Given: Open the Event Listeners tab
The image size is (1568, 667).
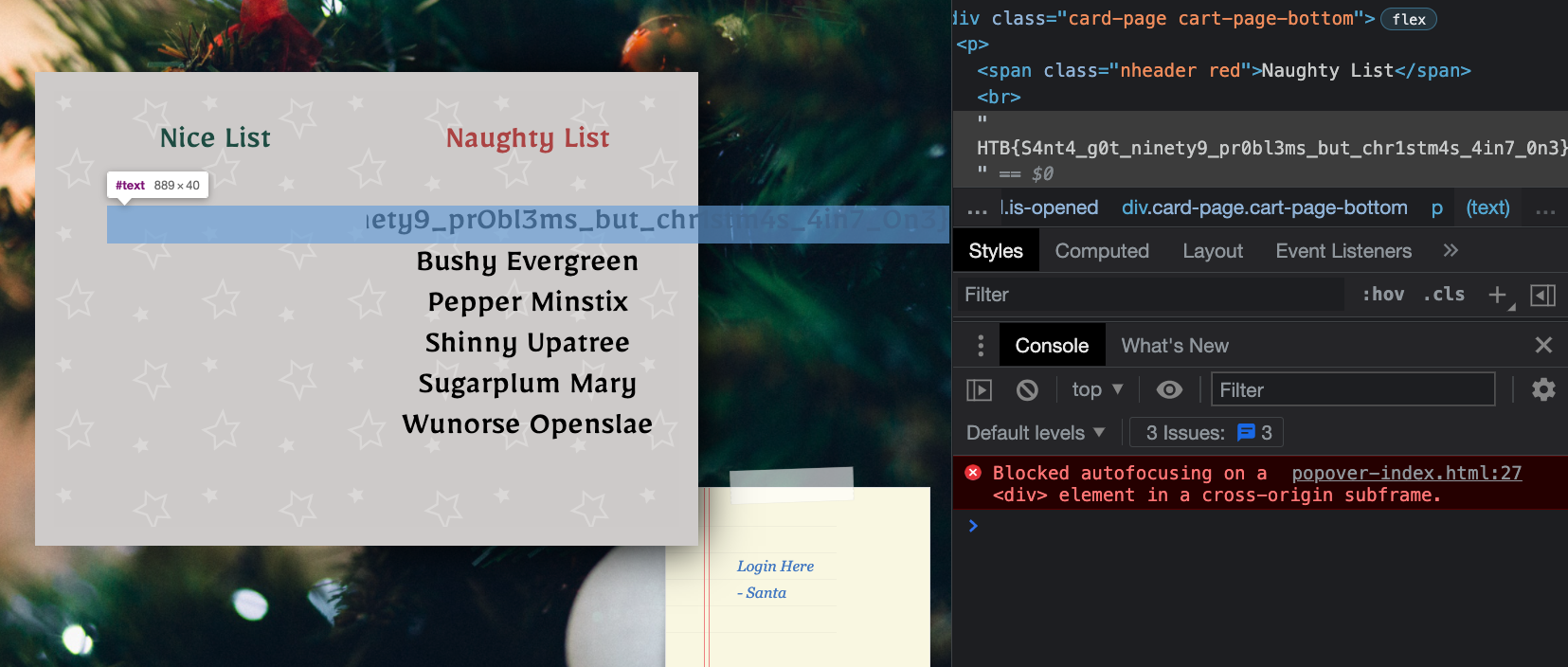Looking at the screenshot, I should pyautogui.click(x=1343, y=251).
